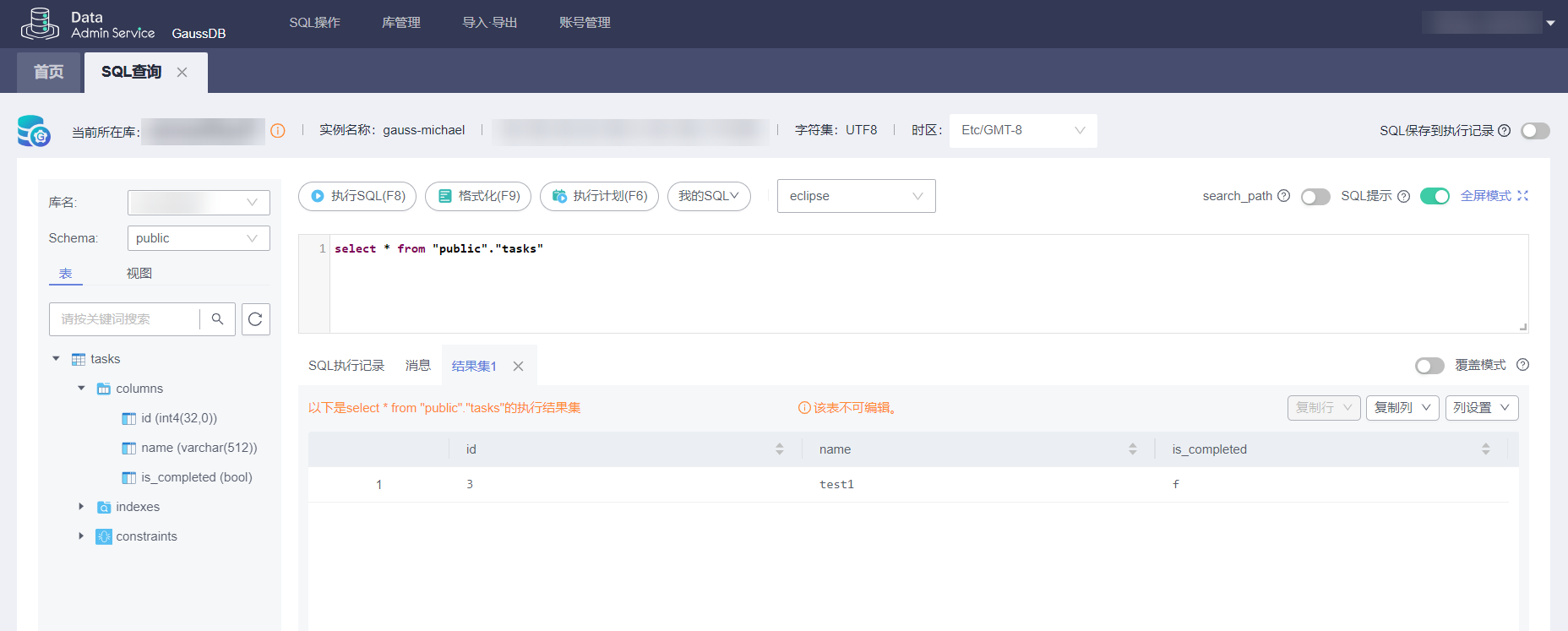Click the 执行计划(F6) button
The height and width of the screenshot is (631, 1568).
click(x=599, y=196)
